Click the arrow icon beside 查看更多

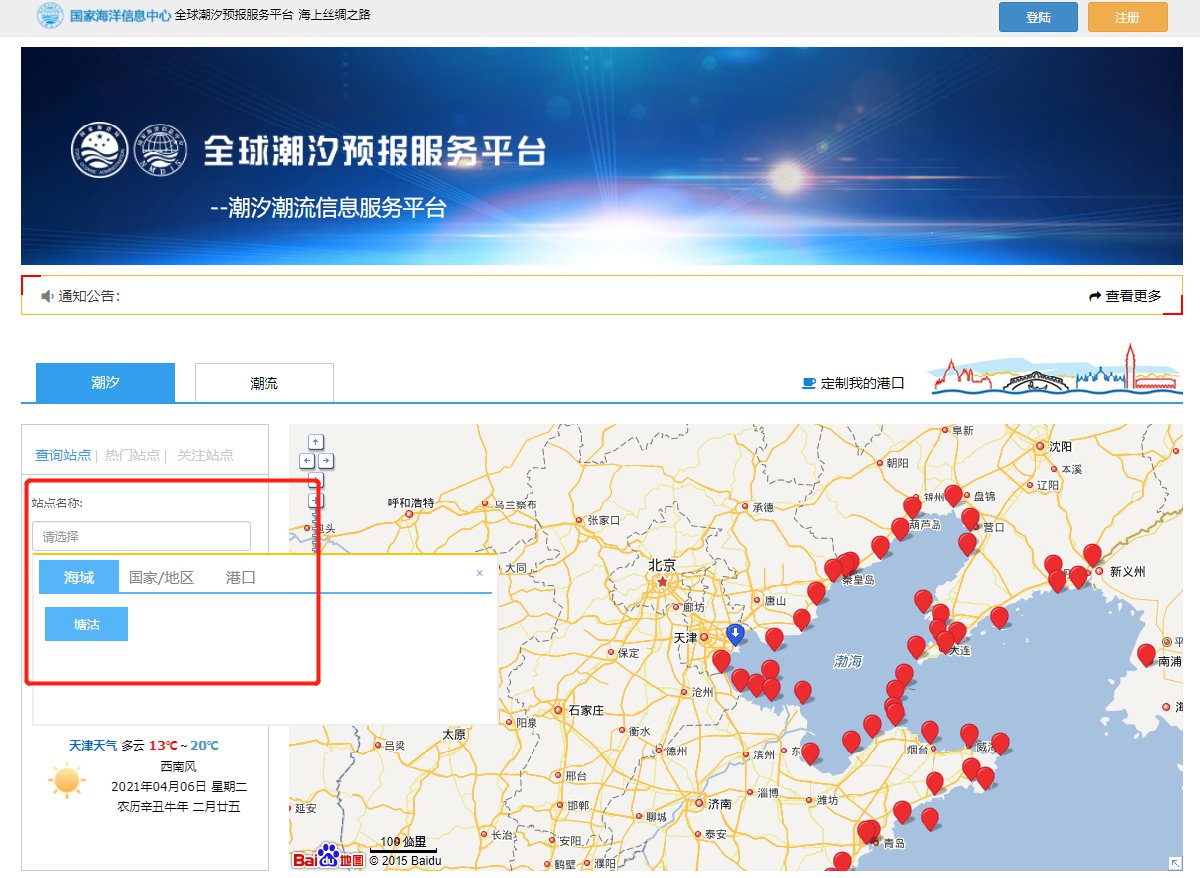(x=1095, y=296)
